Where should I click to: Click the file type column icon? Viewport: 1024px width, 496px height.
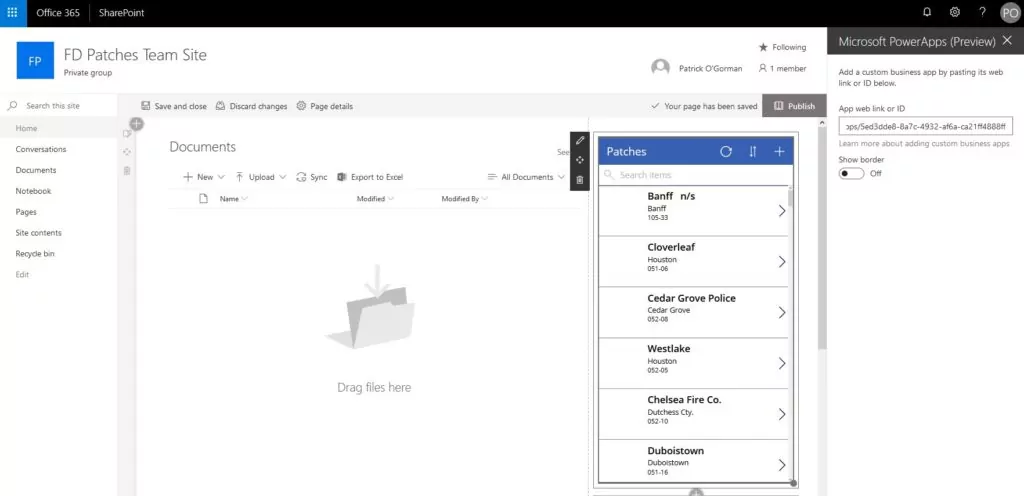pos(204,198)
